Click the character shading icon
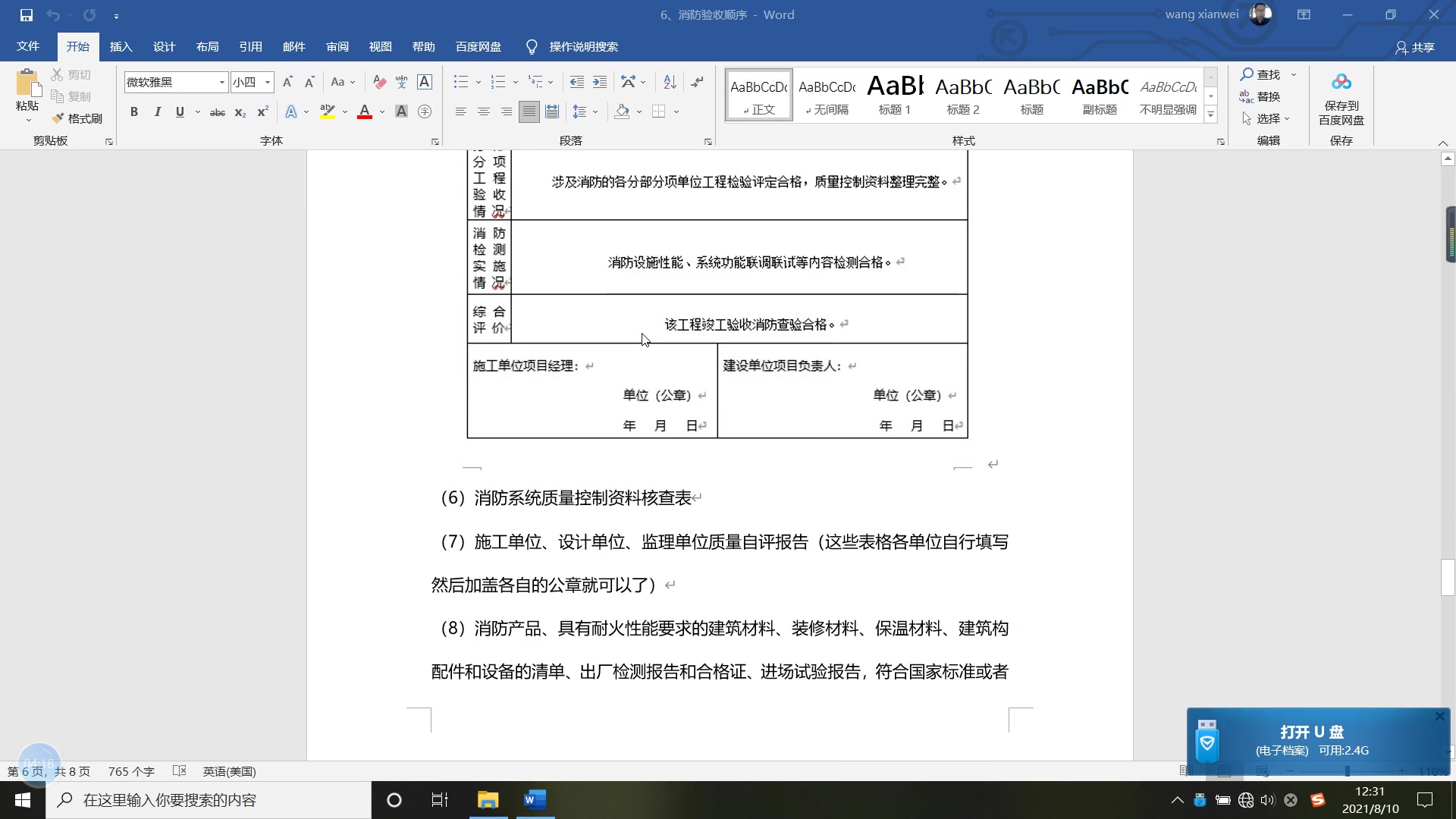 [401, 112]
